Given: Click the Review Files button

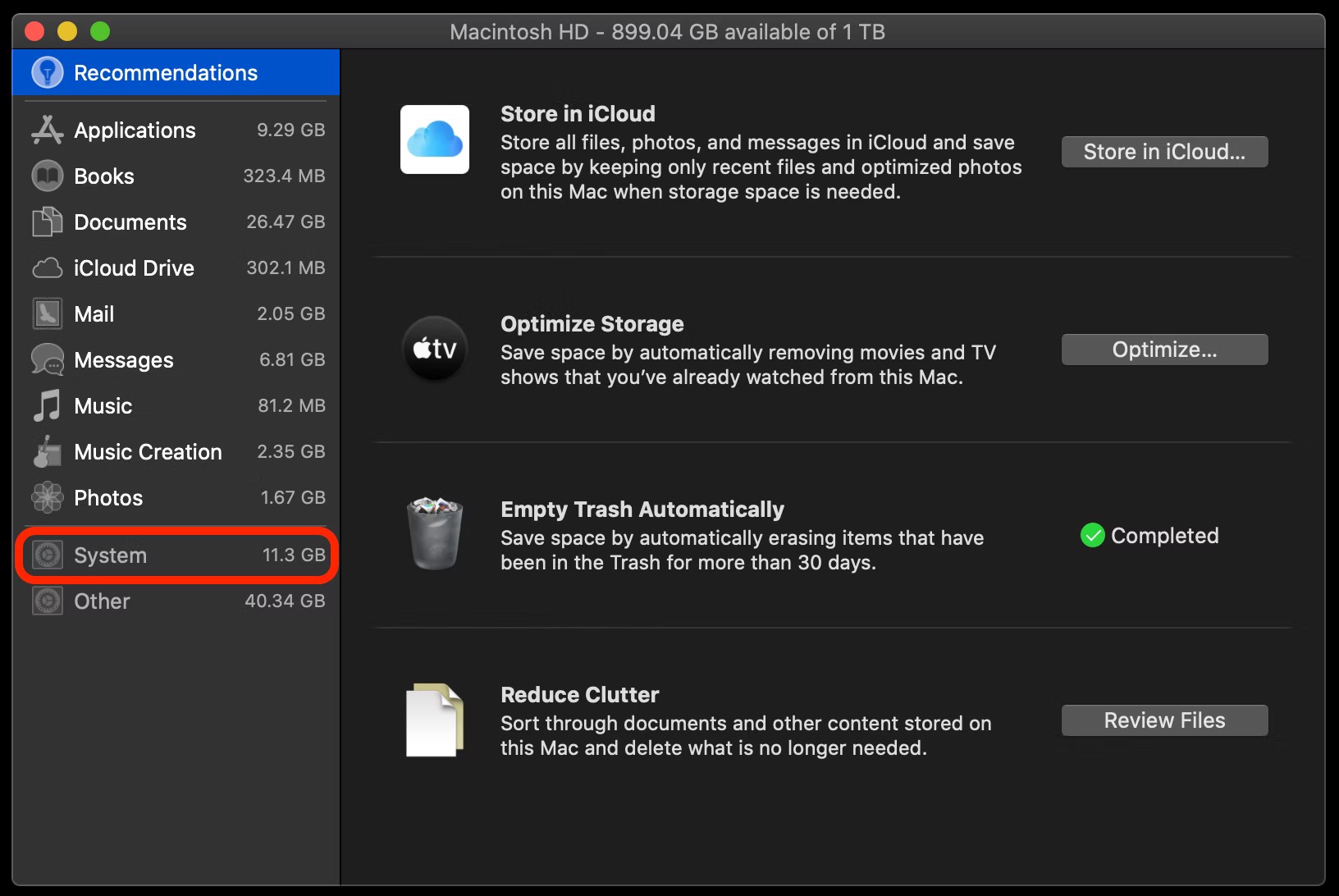Looking at the screenshot, I should (x=1164, y=720).
